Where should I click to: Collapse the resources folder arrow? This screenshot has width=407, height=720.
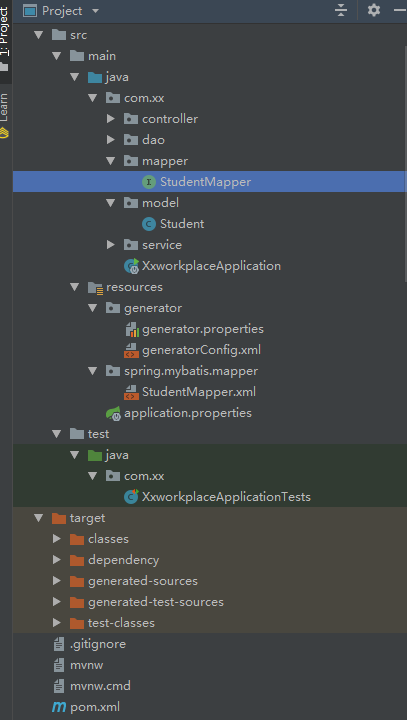(x=74, y=287)
